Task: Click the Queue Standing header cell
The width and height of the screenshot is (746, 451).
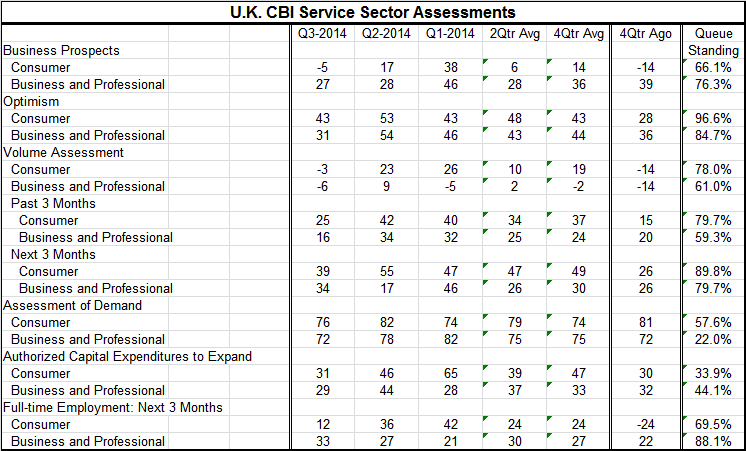Action: 713,42
